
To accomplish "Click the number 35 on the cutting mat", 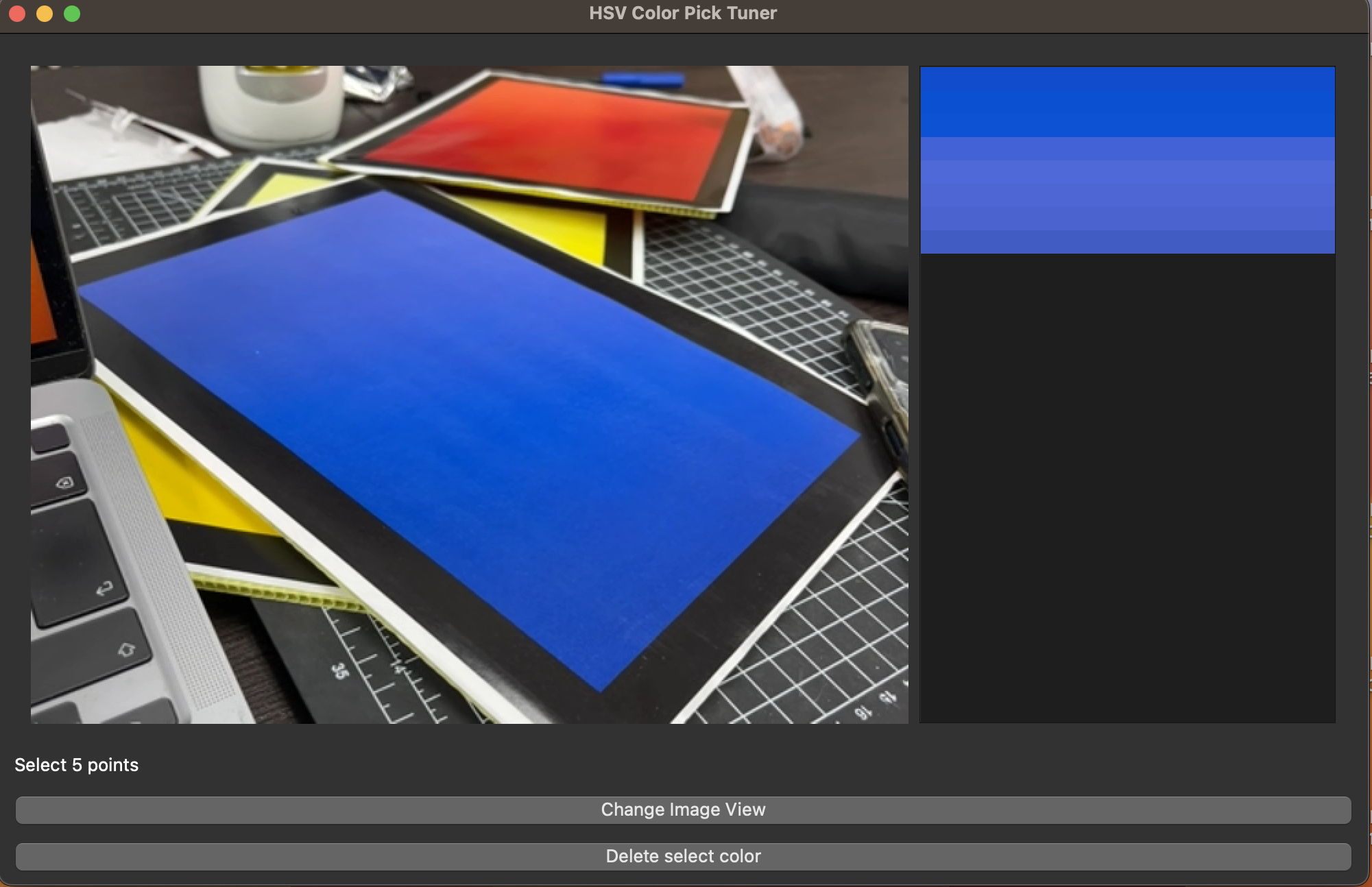I will 339,670.
